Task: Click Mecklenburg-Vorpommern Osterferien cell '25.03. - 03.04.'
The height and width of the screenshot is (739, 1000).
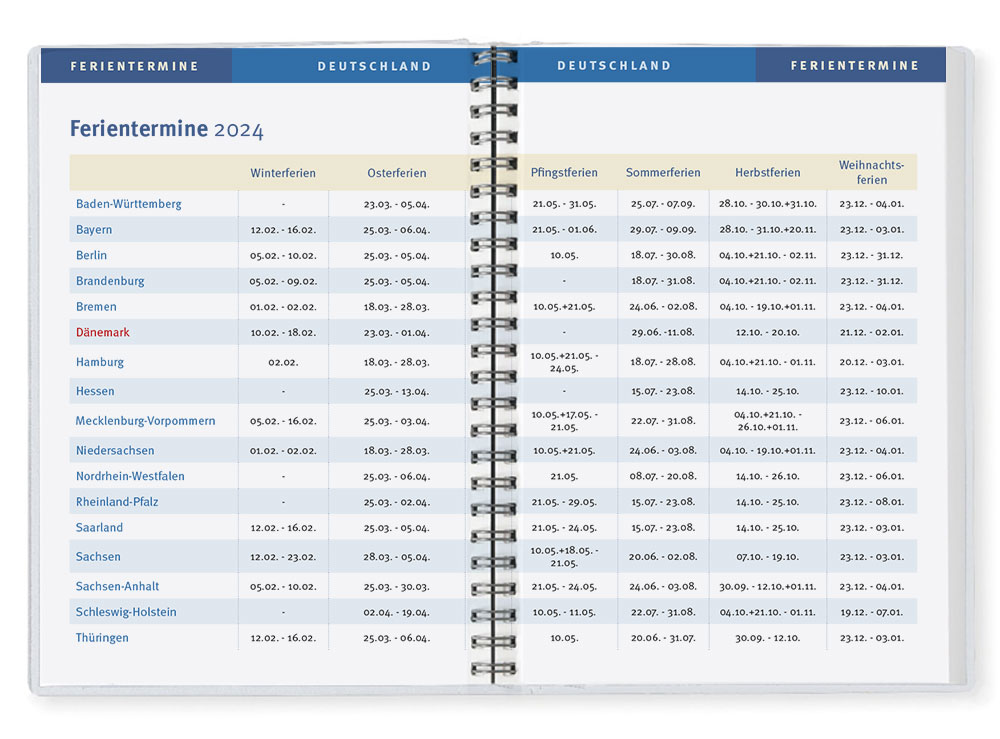Action: [x=397, y=421]
